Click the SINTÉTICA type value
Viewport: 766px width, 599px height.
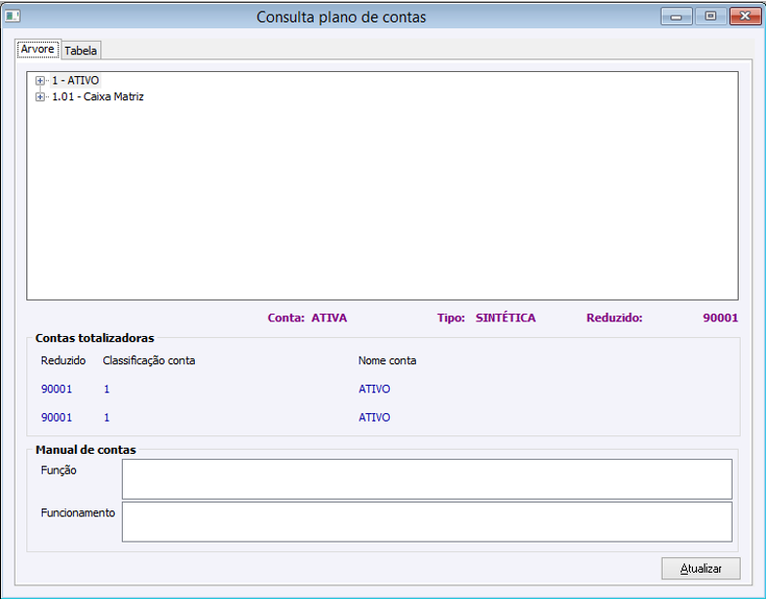coord(506,318)
